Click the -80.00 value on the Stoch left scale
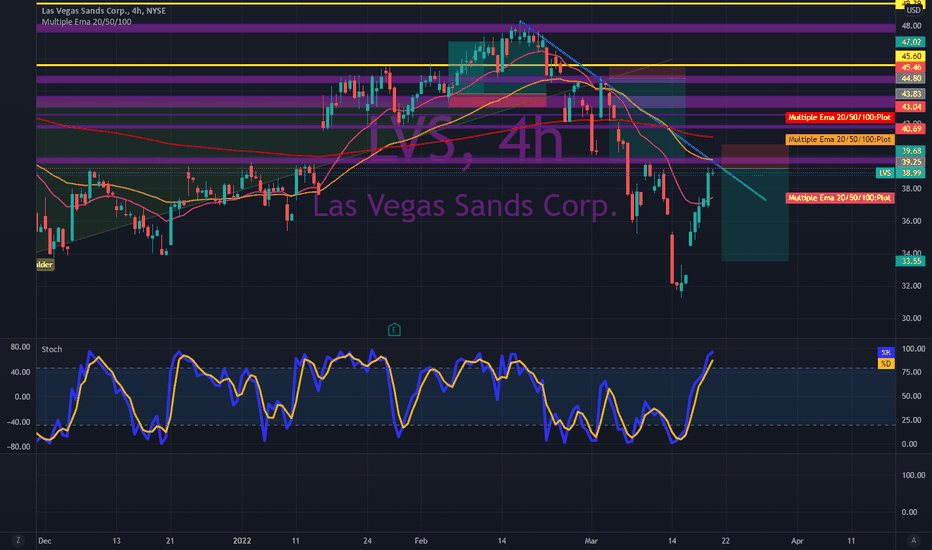Screen dimensions: 932x550 coord(18,447)
